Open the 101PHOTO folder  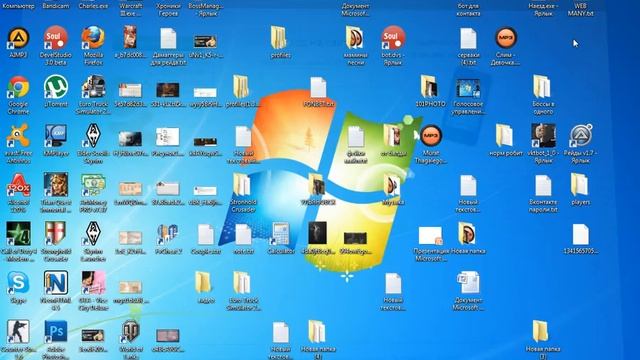click(430, 87)
